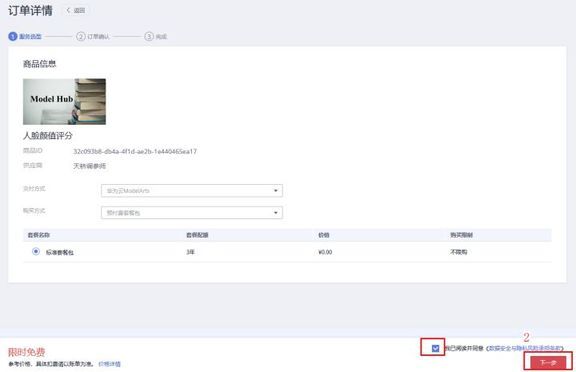
Task: Click the step 1 circle in the progress bar
Action: point(13,36)
